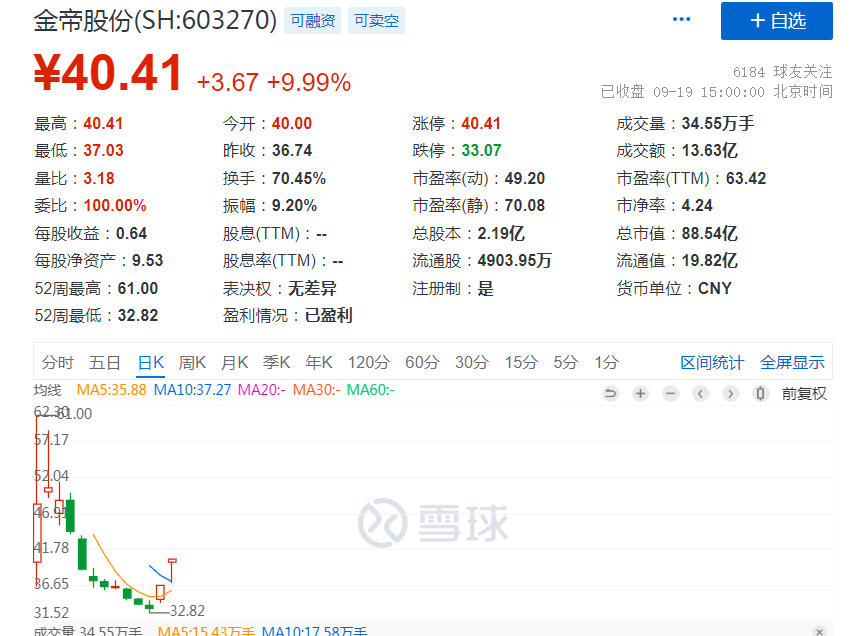This screenshot has width=860, height=636.
Task: Switch to the 5分 interval tab
Action: pos(565,362)
